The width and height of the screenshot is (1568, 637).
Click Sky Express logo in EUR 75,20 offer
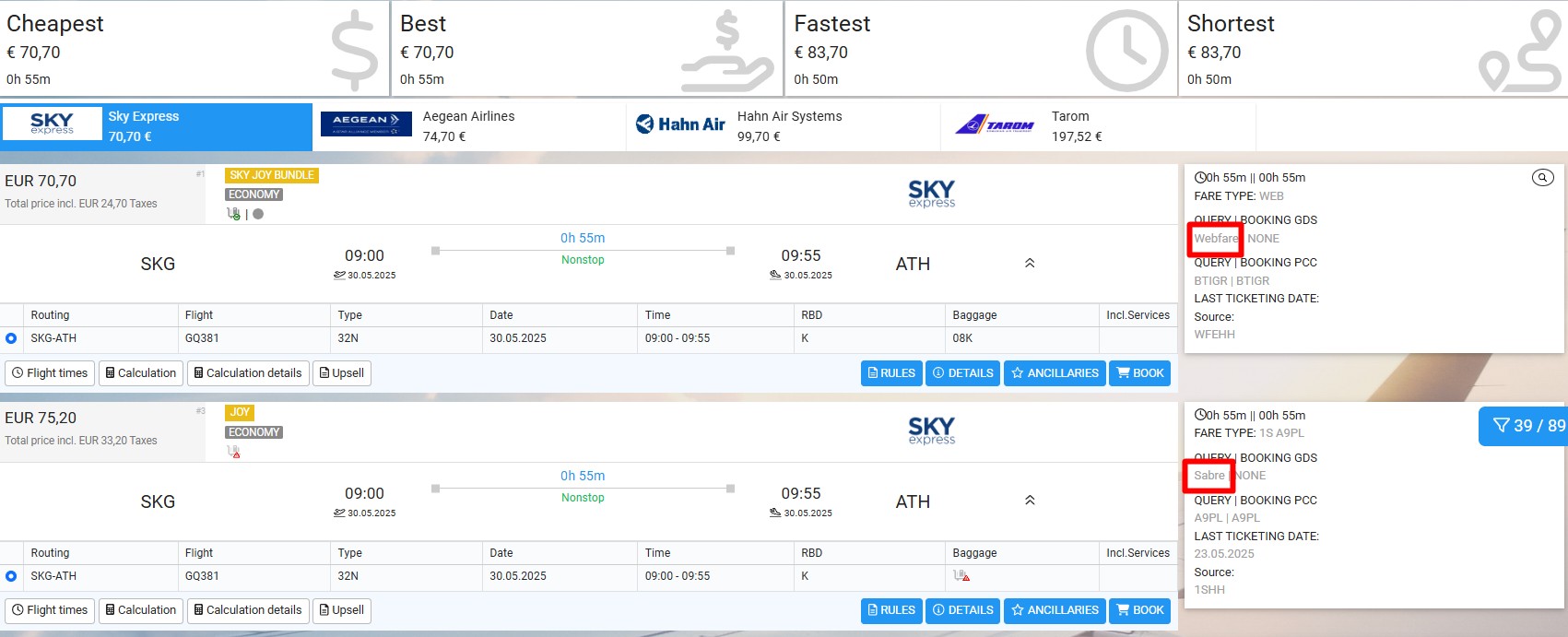click(x=931, y=431)
